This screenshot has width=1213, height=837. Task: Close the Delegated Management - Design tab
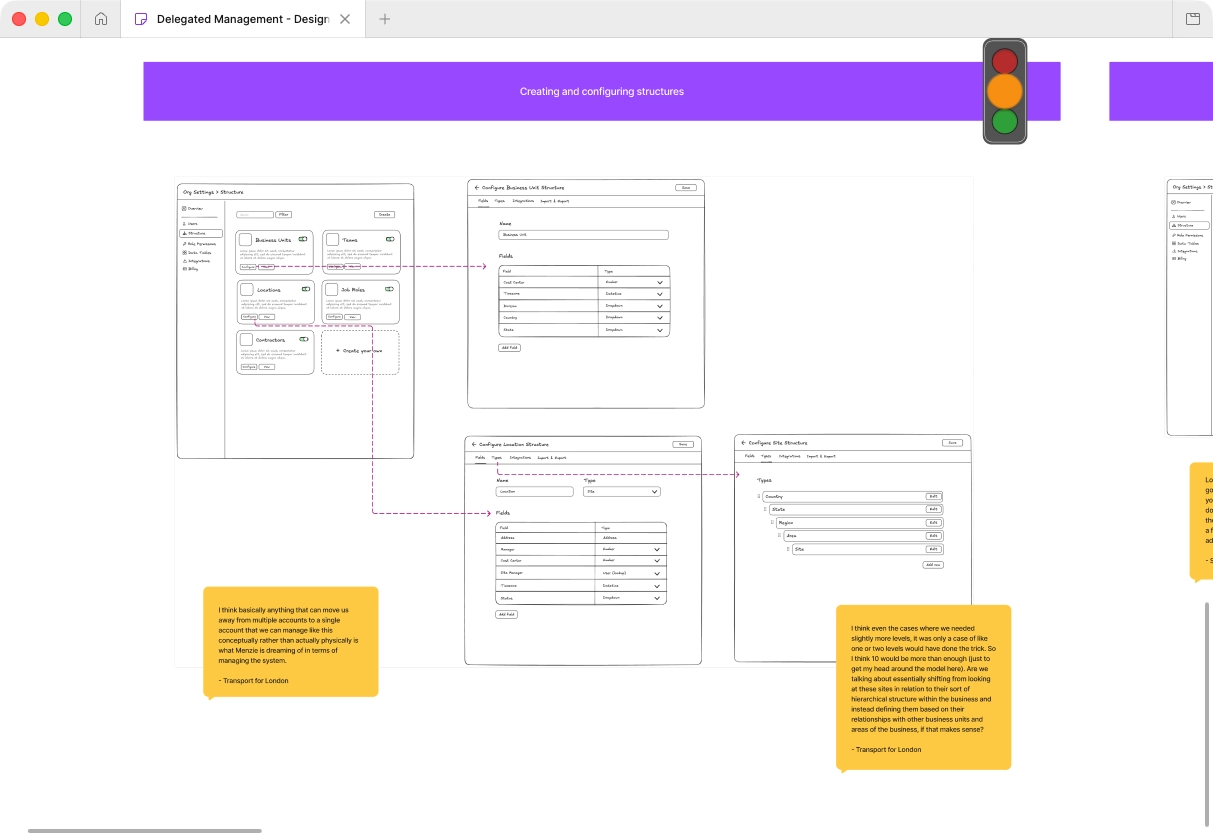(x=345, y=19)
